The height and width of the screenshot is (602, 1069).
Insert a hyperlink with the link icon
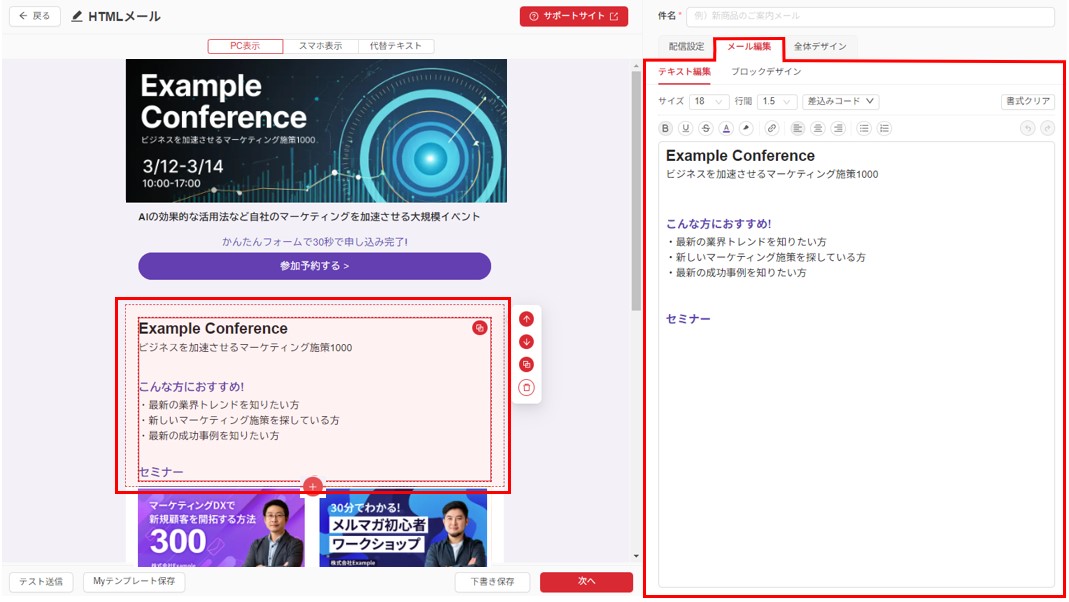pyautogui.click(x=772, y=128)
